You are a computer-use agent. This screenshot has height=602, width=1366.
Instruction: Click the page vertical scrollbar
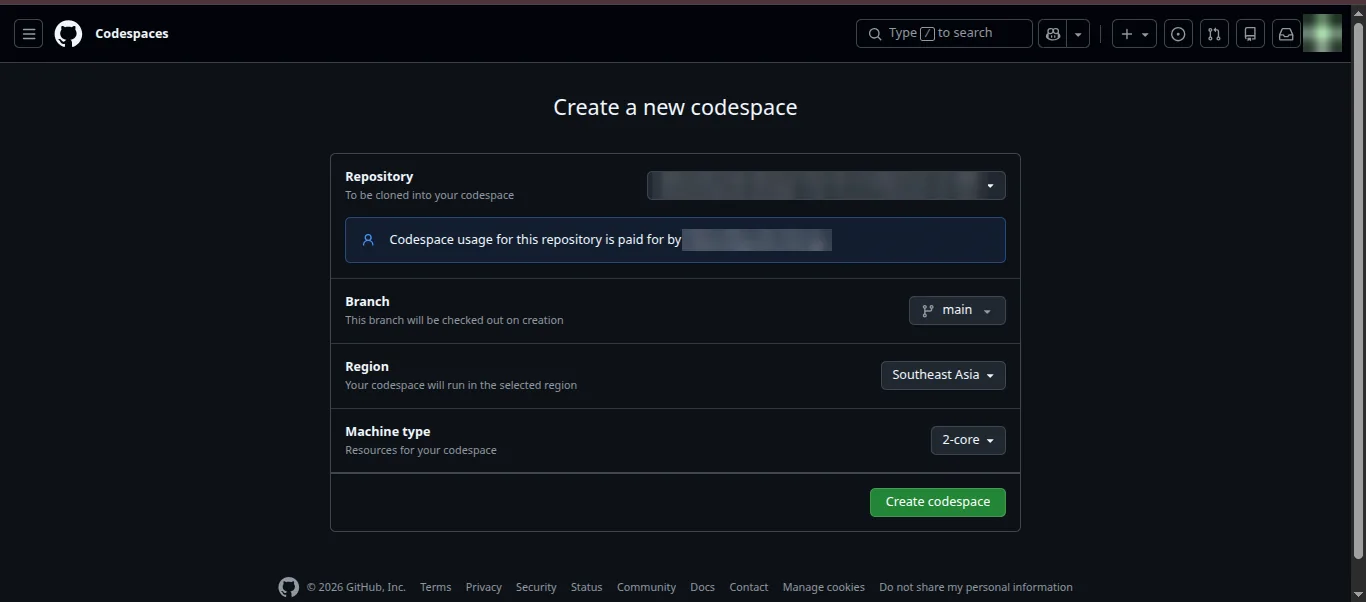pyautogui.click(x=1358, y=290)
